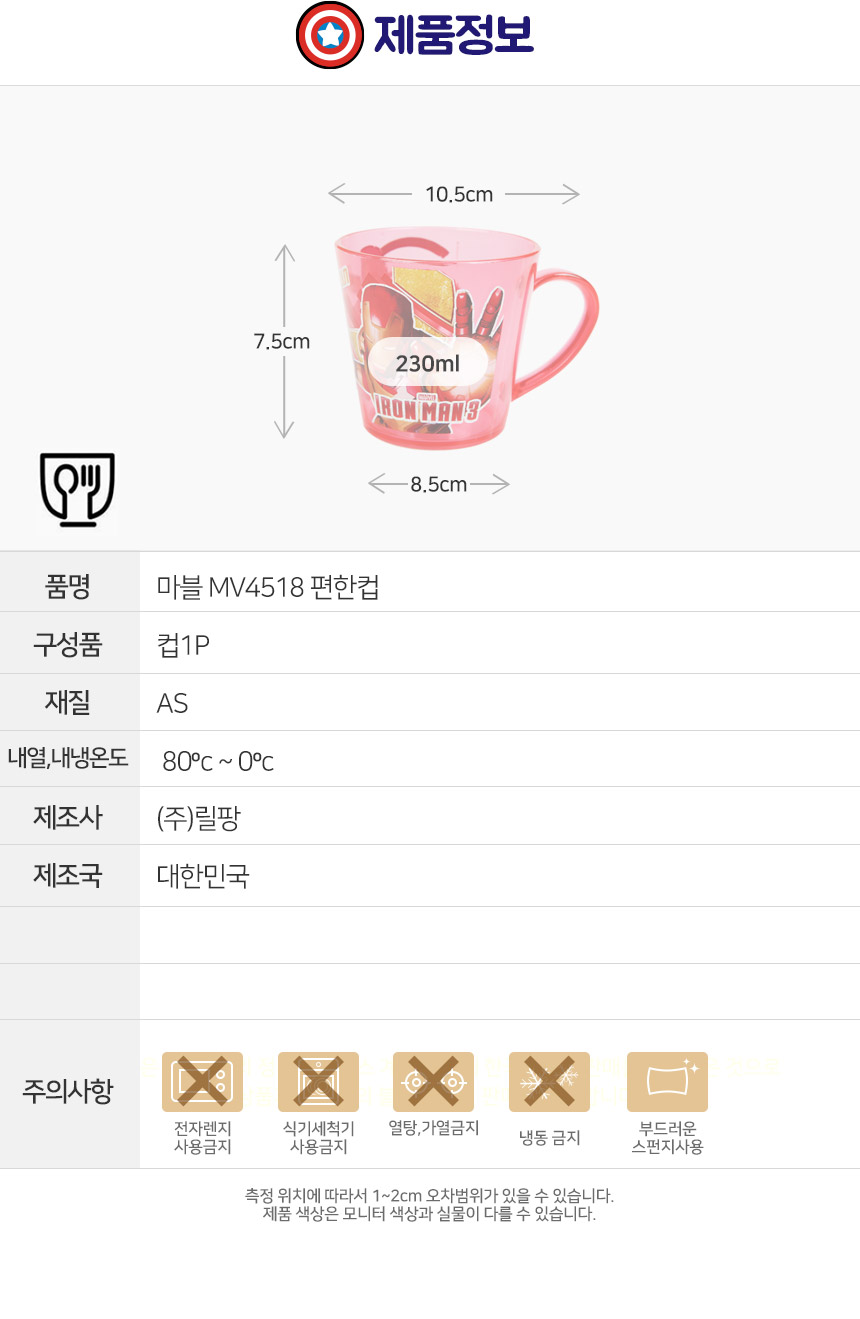Click the freezing prohibited icon (냉동 금지)
Image resolution: width=860 pixels, height=1319 pixels.
pos(549,1082)
